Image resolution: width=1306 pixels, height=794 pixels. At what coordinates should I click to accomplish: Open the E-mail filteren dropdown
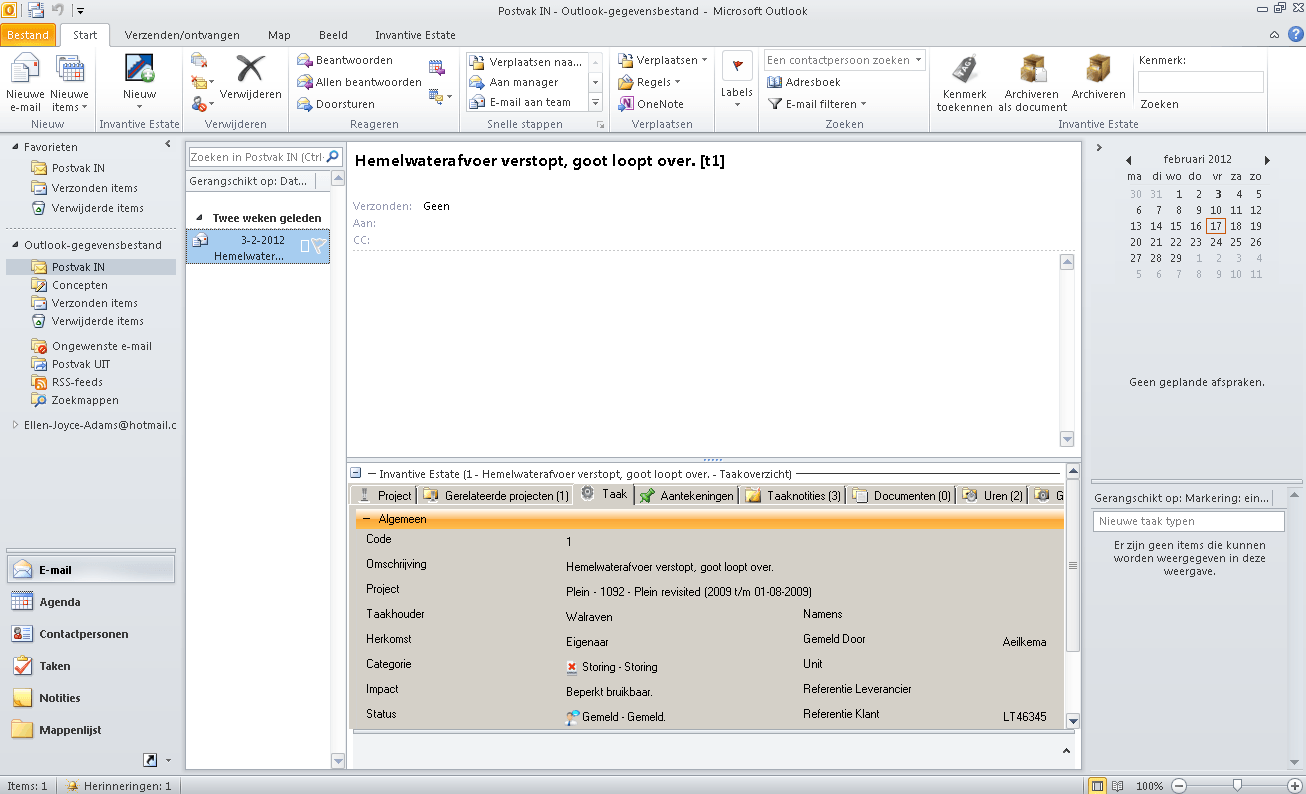817,104
